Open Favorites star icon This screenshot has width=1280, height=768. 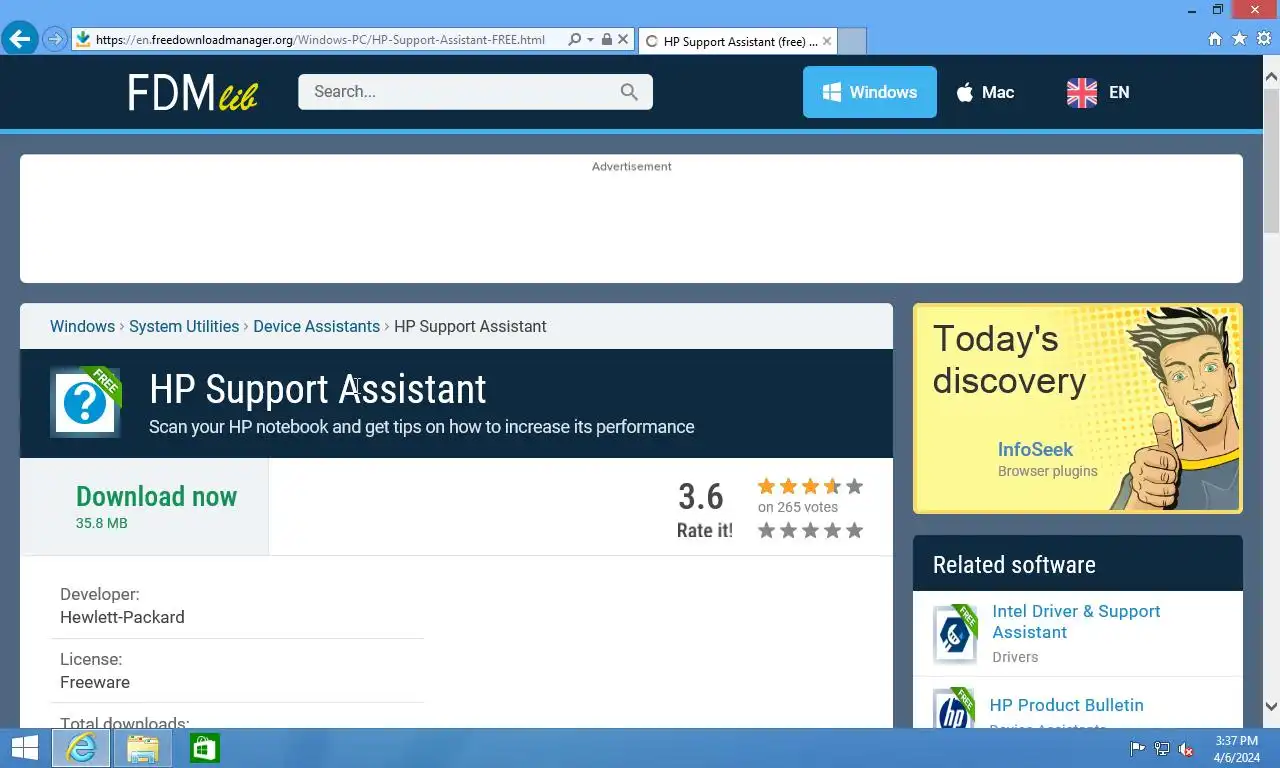tap(1239, 39)
